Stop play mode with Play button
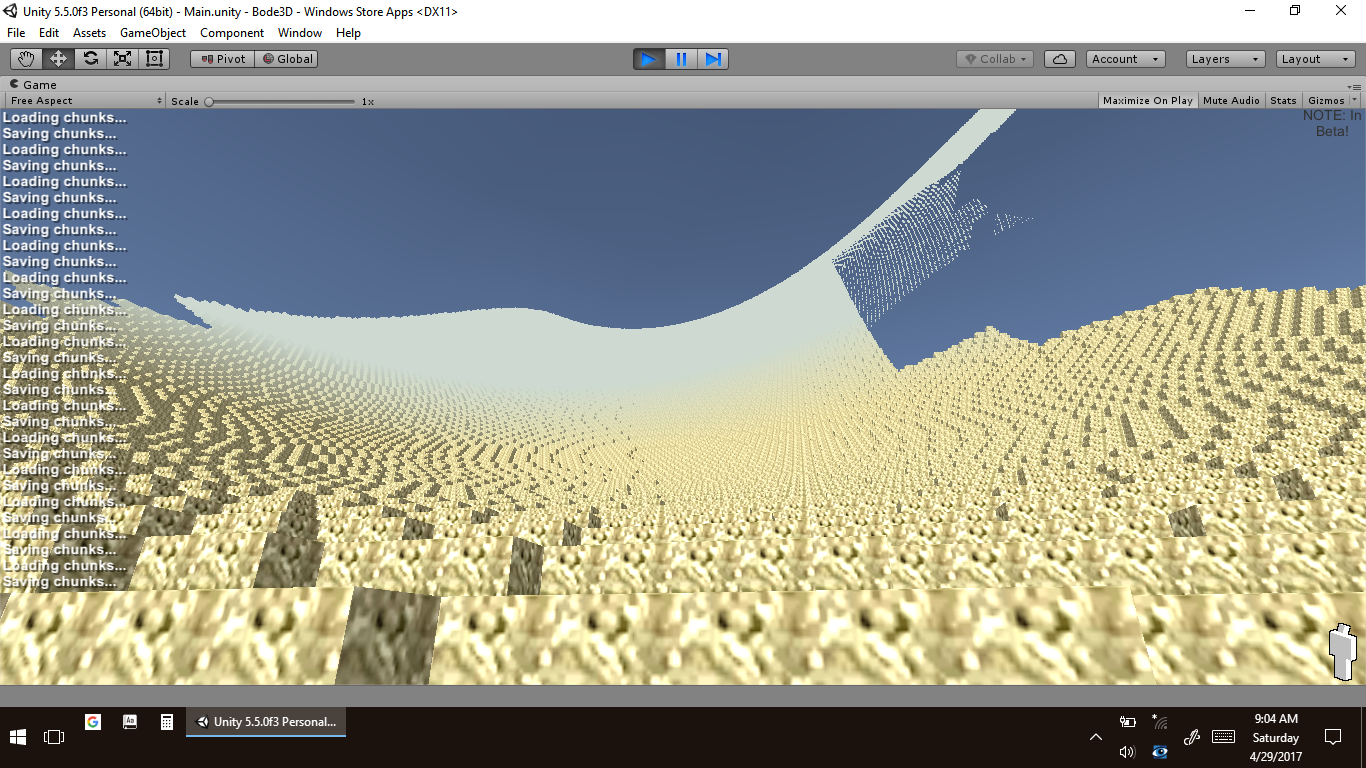 pos(649,59)
